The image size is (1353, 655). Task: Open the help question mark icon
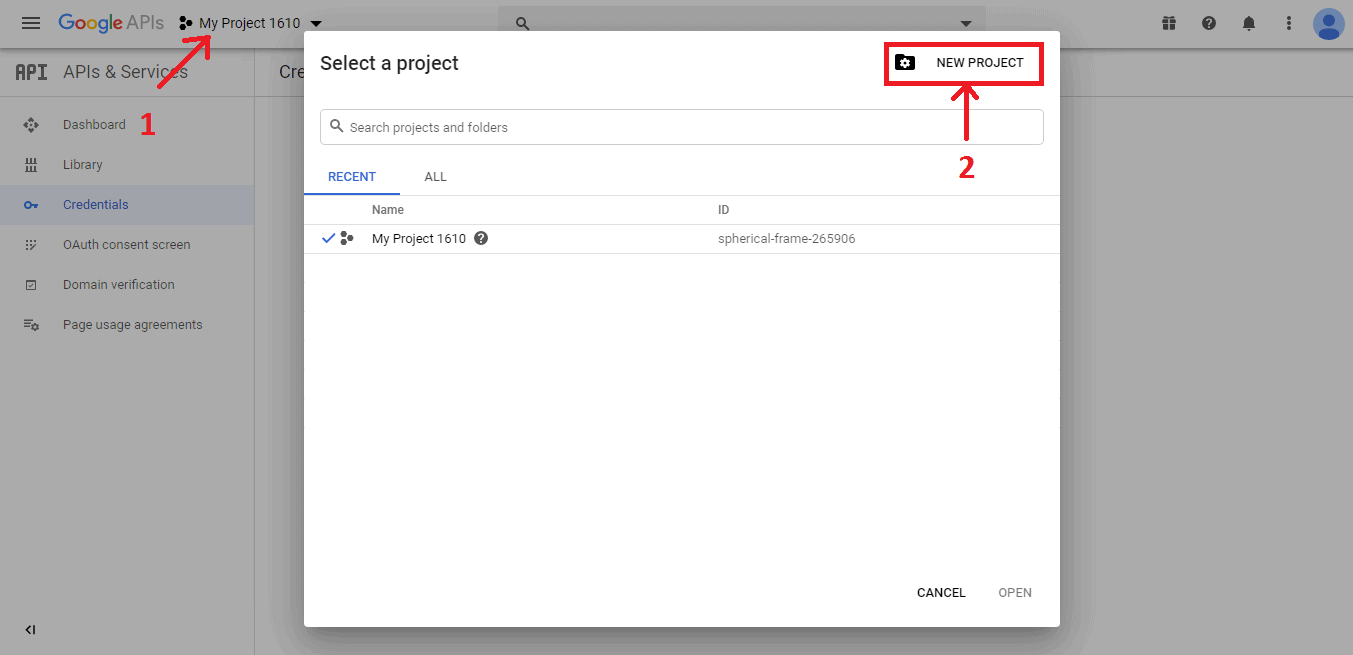click(1209, 23)
